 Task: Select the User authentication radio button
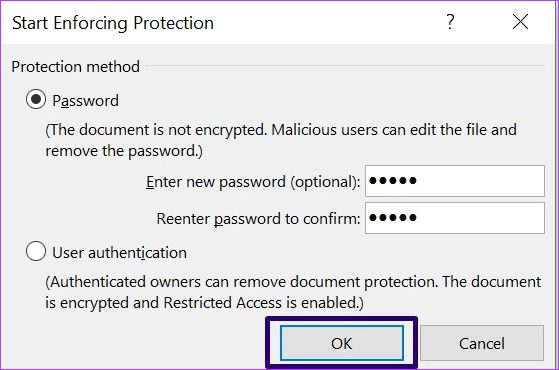coord(36,251)
